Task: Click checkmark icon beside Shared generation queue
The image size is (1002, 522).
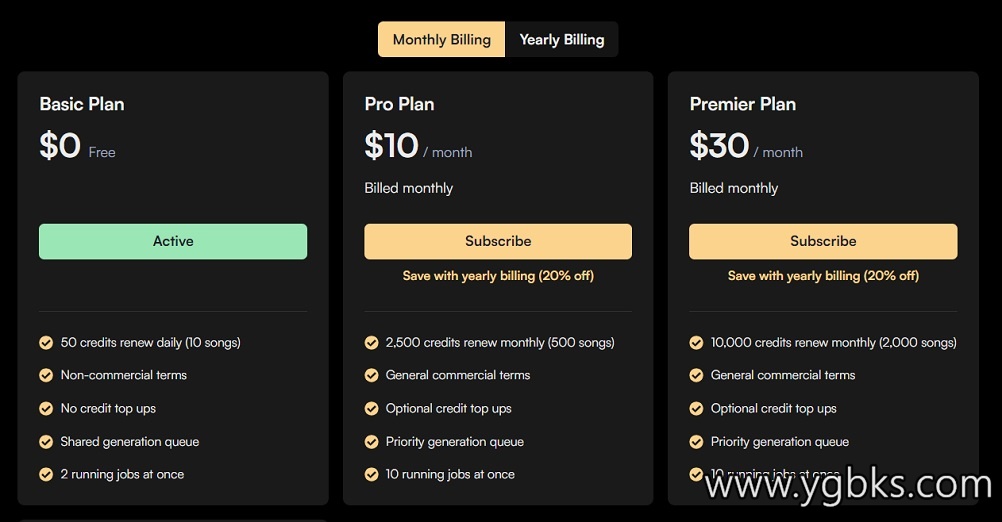Action: point(46,442)
